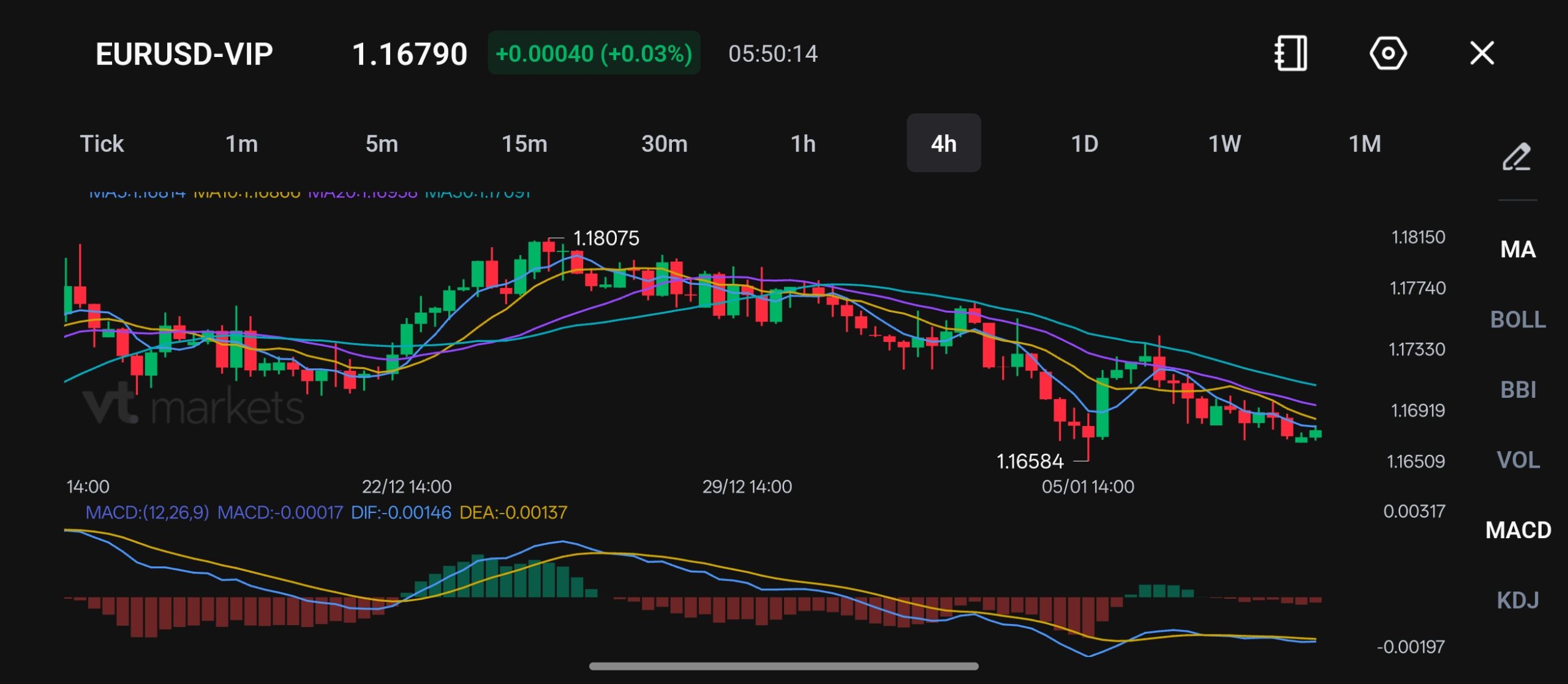Select the MACD sub-indicator
This screenshot has height=684, width=1568.
[1518, 530]
